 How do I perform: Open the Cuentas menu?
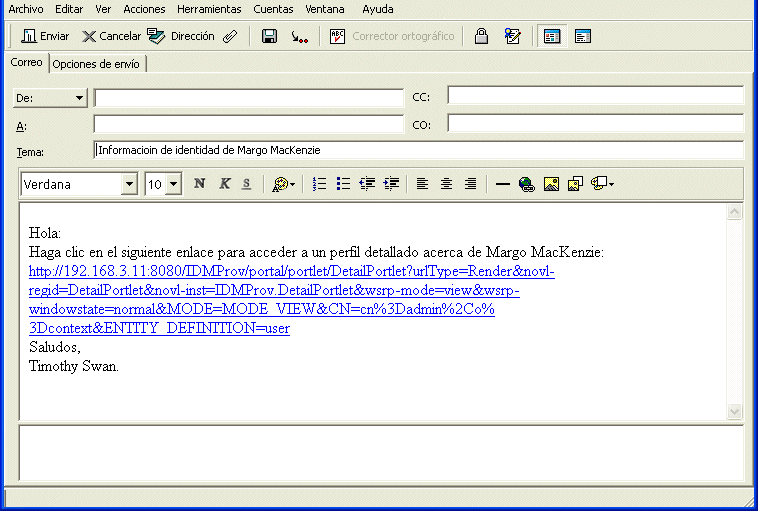point(273,9)
